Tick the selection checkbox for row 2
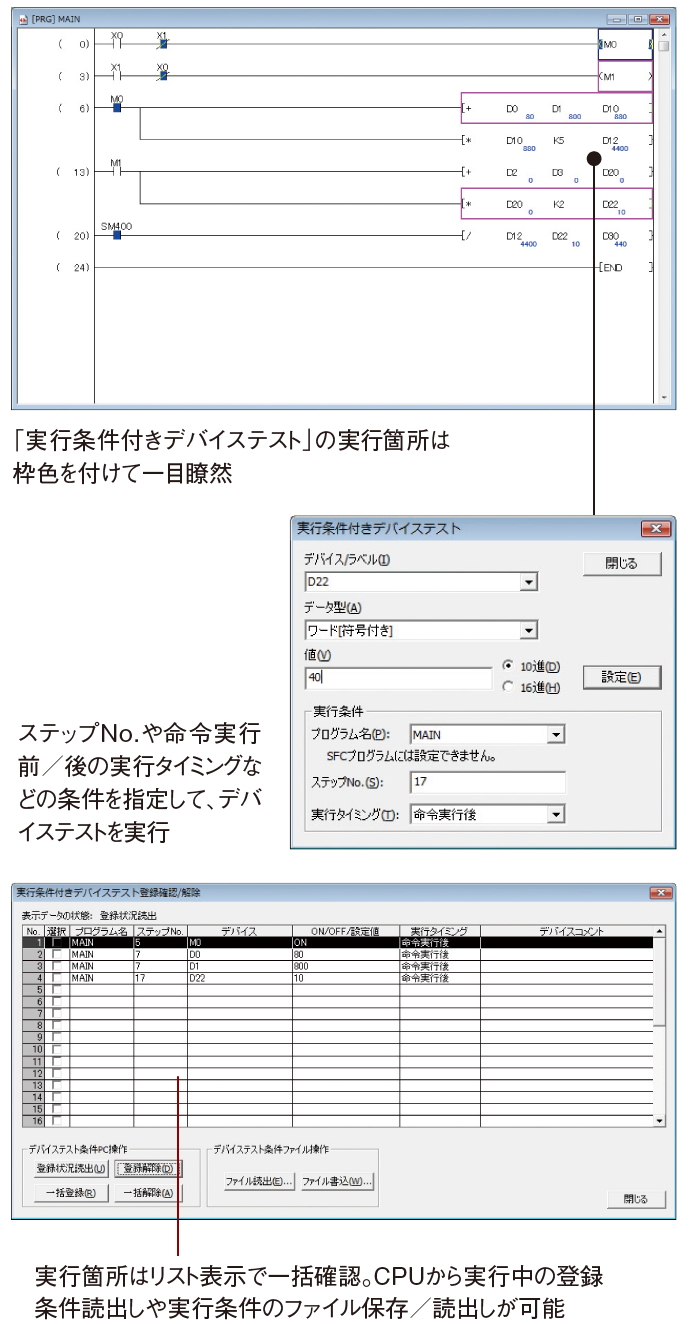The image size is (690, 1324). 57,954
